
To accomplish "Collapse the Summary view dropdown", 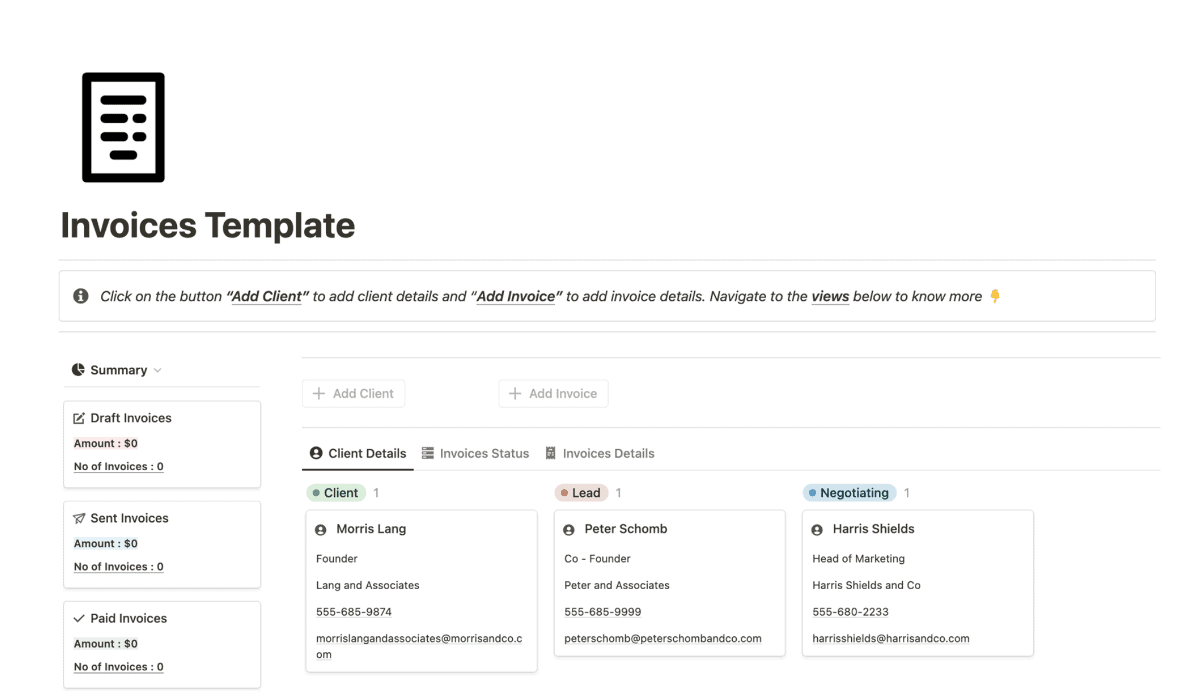I will [159, 369].
